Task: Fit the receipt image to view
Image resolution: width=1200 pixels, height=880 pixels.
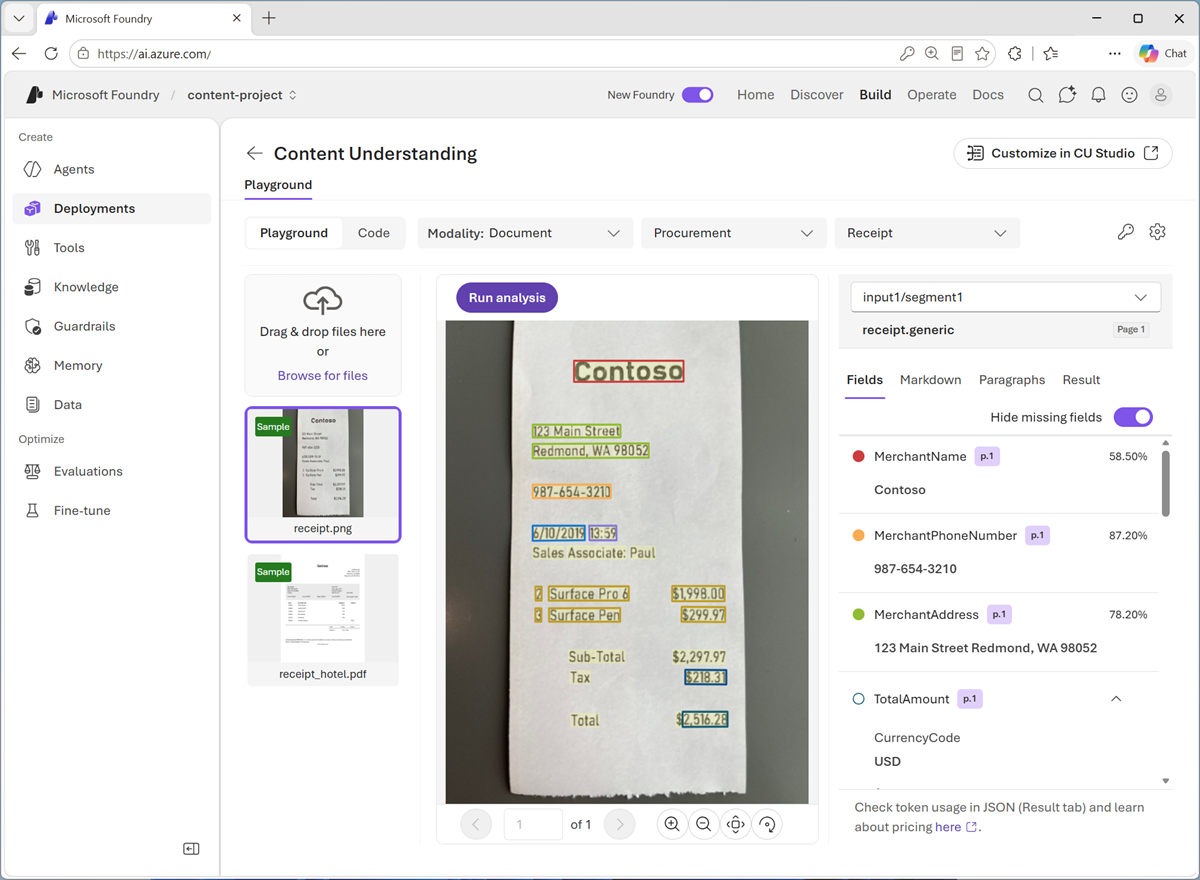Action: [x=736, y=824]
